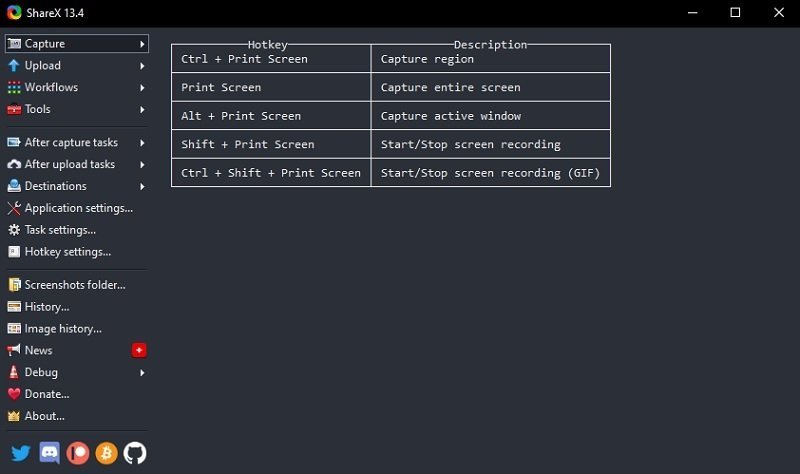
Task: Click the Screenshots folder icon
Action: (14, 285)
